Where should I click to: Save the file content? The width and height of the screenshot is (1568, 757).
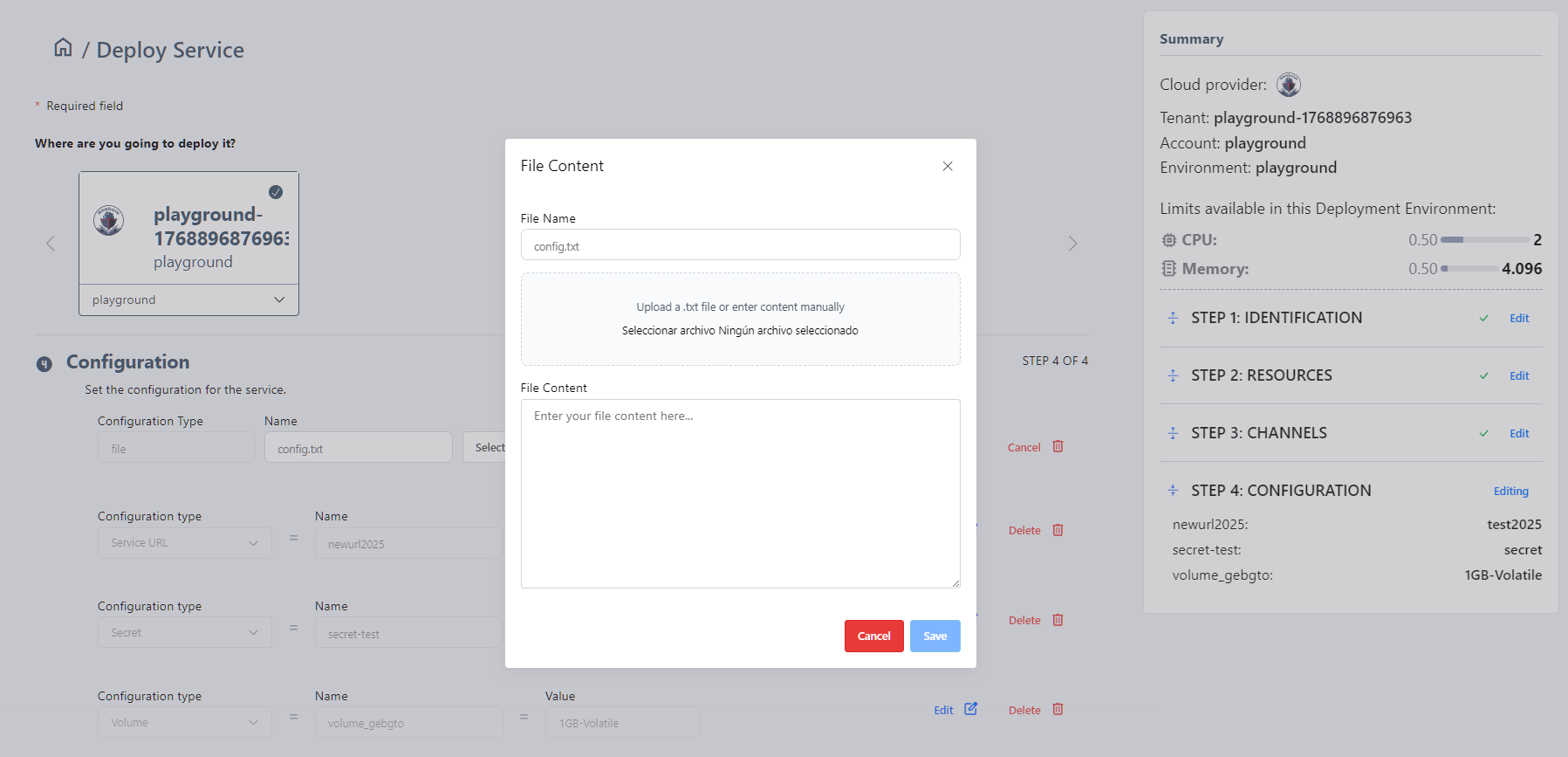pos(935,637)
